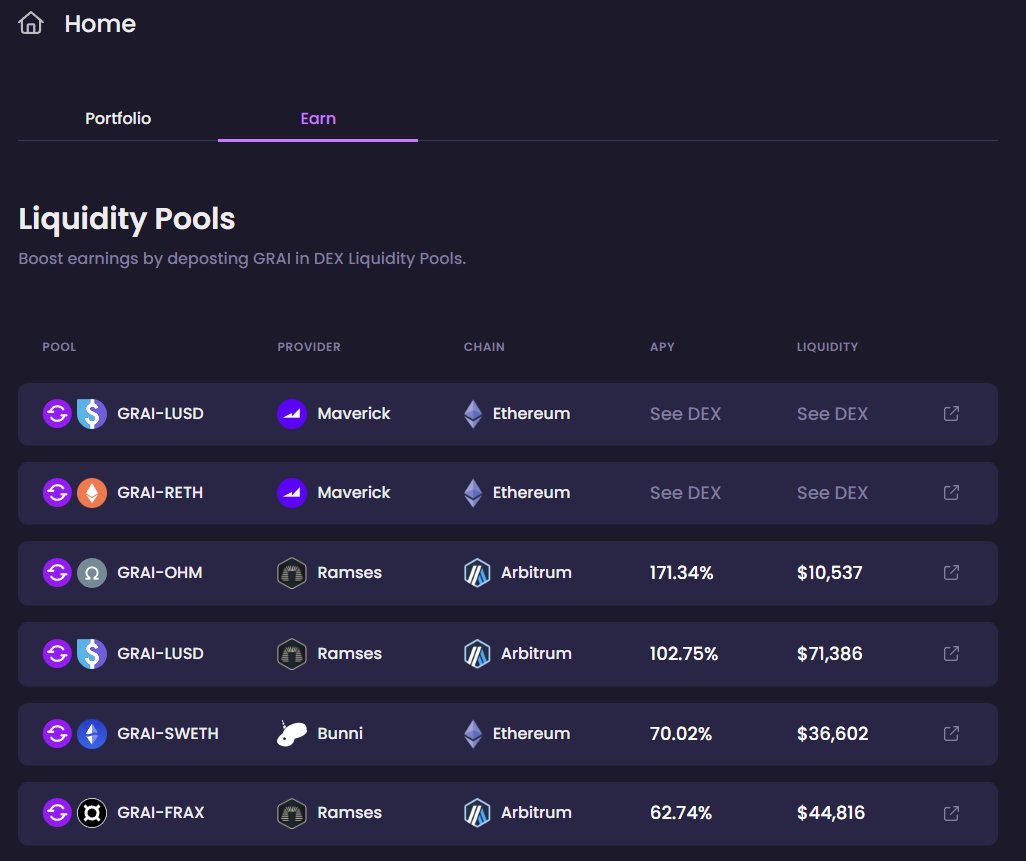
Task: Open external link for GRAI-OHM pool
Action: [x=951, y=572]
